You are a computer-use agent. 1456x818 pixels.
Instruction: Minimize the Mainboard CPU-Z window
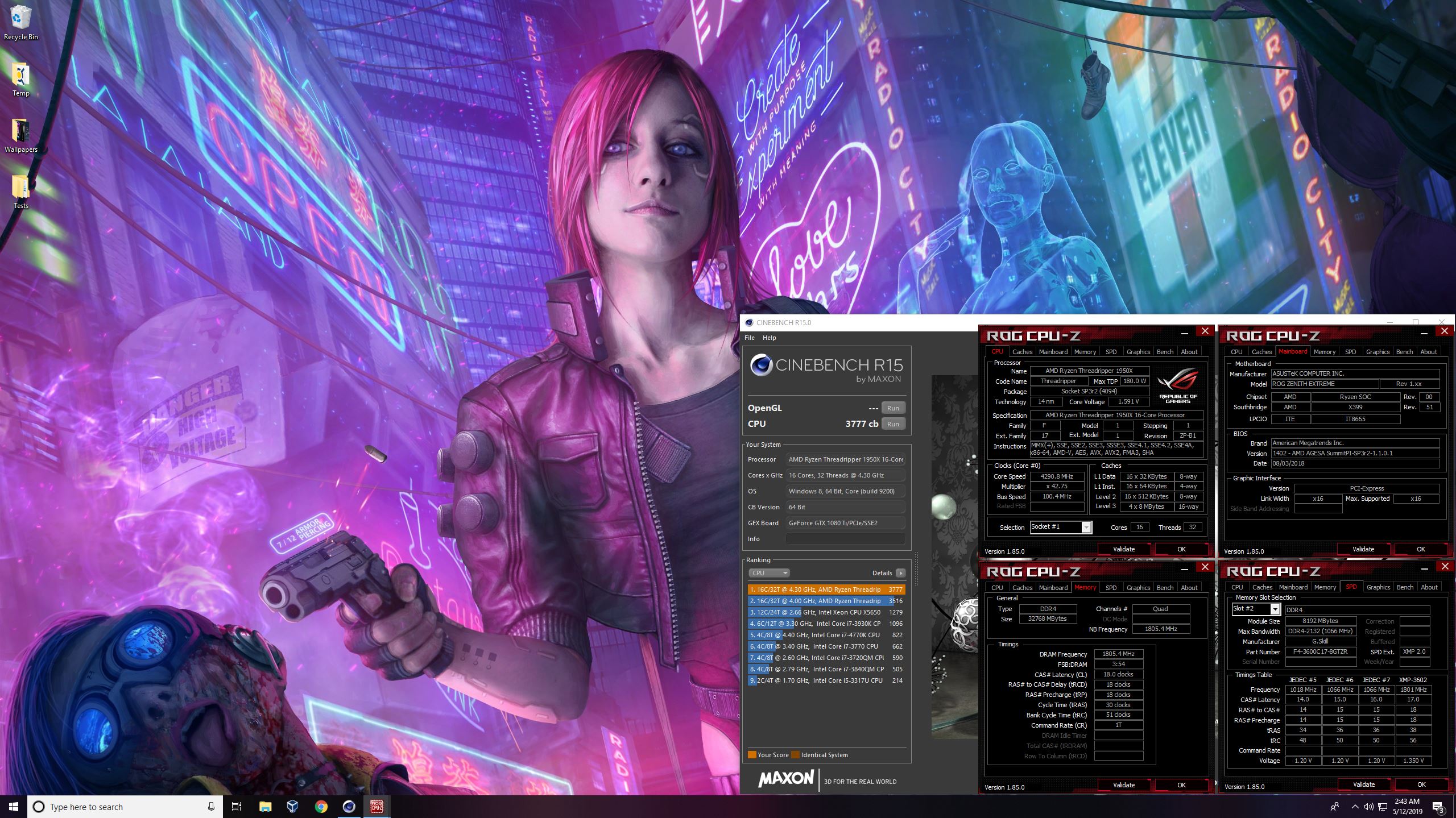pyautogui.click(x=1424, y=333)
